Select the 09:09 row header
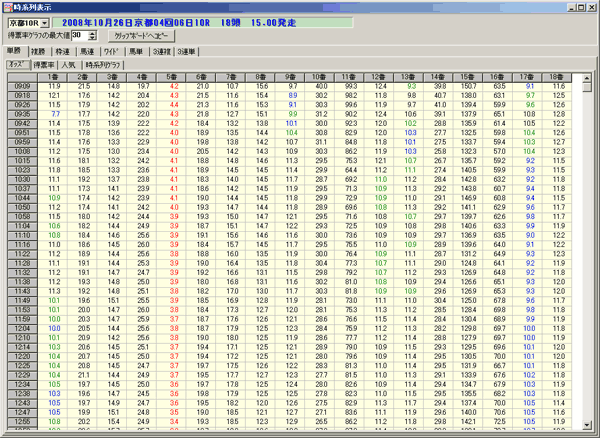Viewport: 600px width, 438px height. [23, 86]
